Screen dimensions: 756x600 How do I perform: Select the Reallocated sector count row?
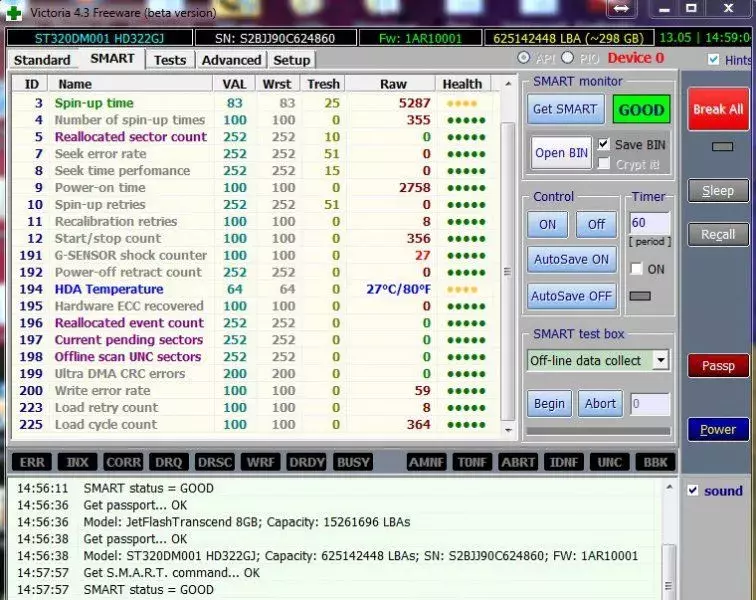point(256,136)
